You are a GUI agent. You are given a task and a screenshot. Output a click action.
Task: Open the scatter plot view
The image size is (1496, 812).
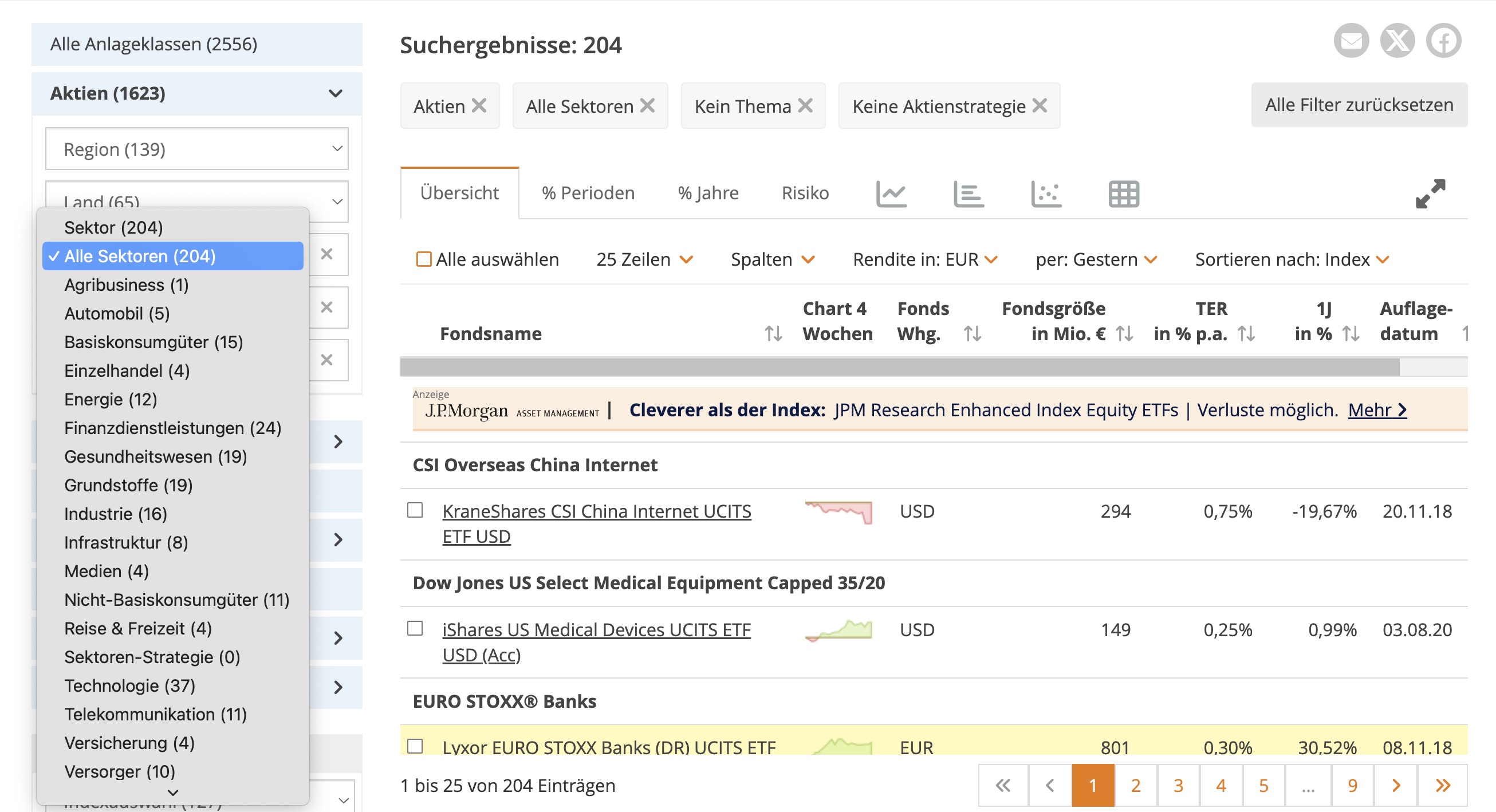[1046, 194]
